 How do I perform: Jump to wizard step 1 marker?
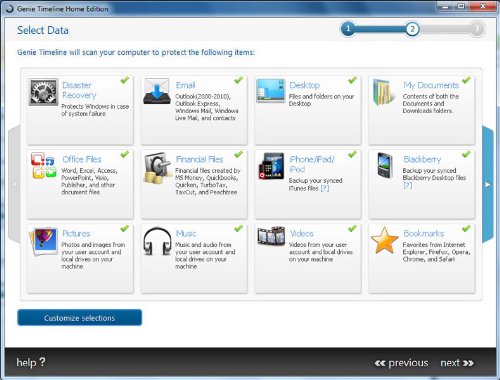click(348, 29)
